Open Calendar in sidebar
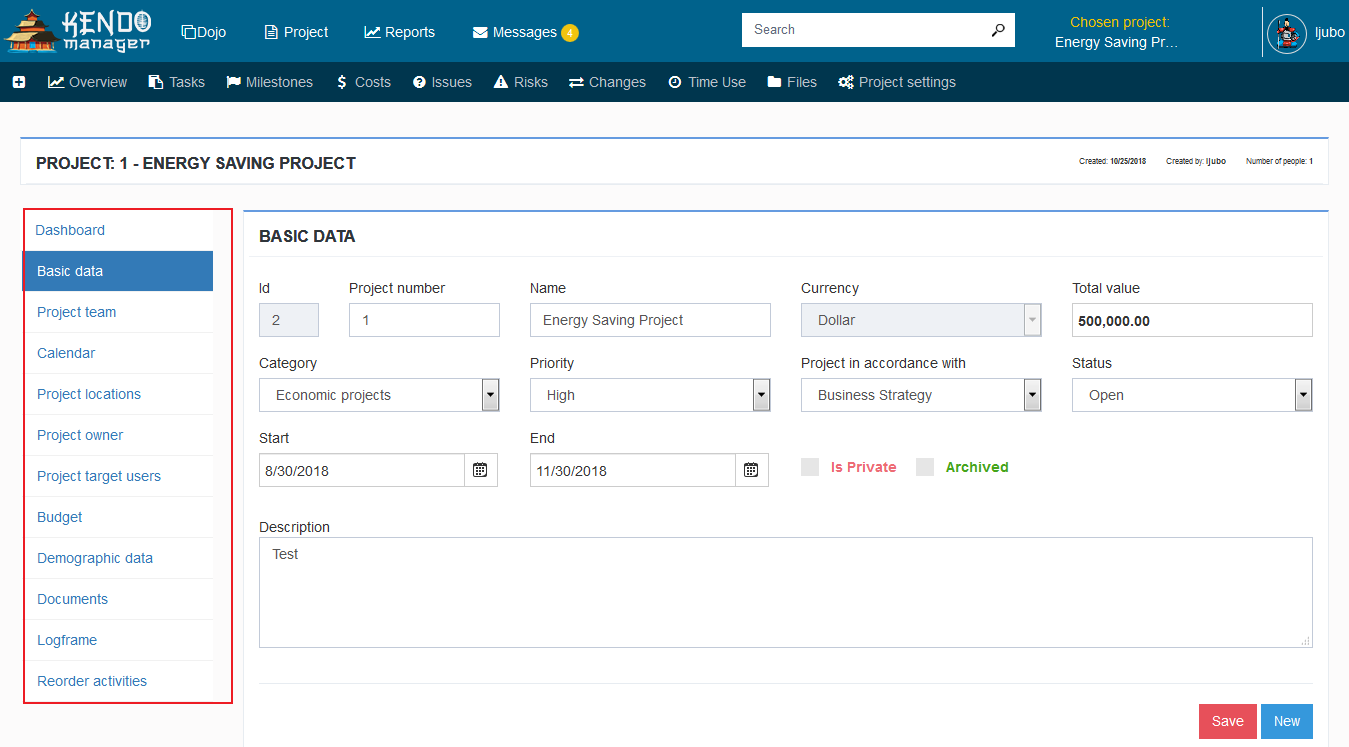Image resolution: width=1349 pixels, height=747 pixels. 118,353
